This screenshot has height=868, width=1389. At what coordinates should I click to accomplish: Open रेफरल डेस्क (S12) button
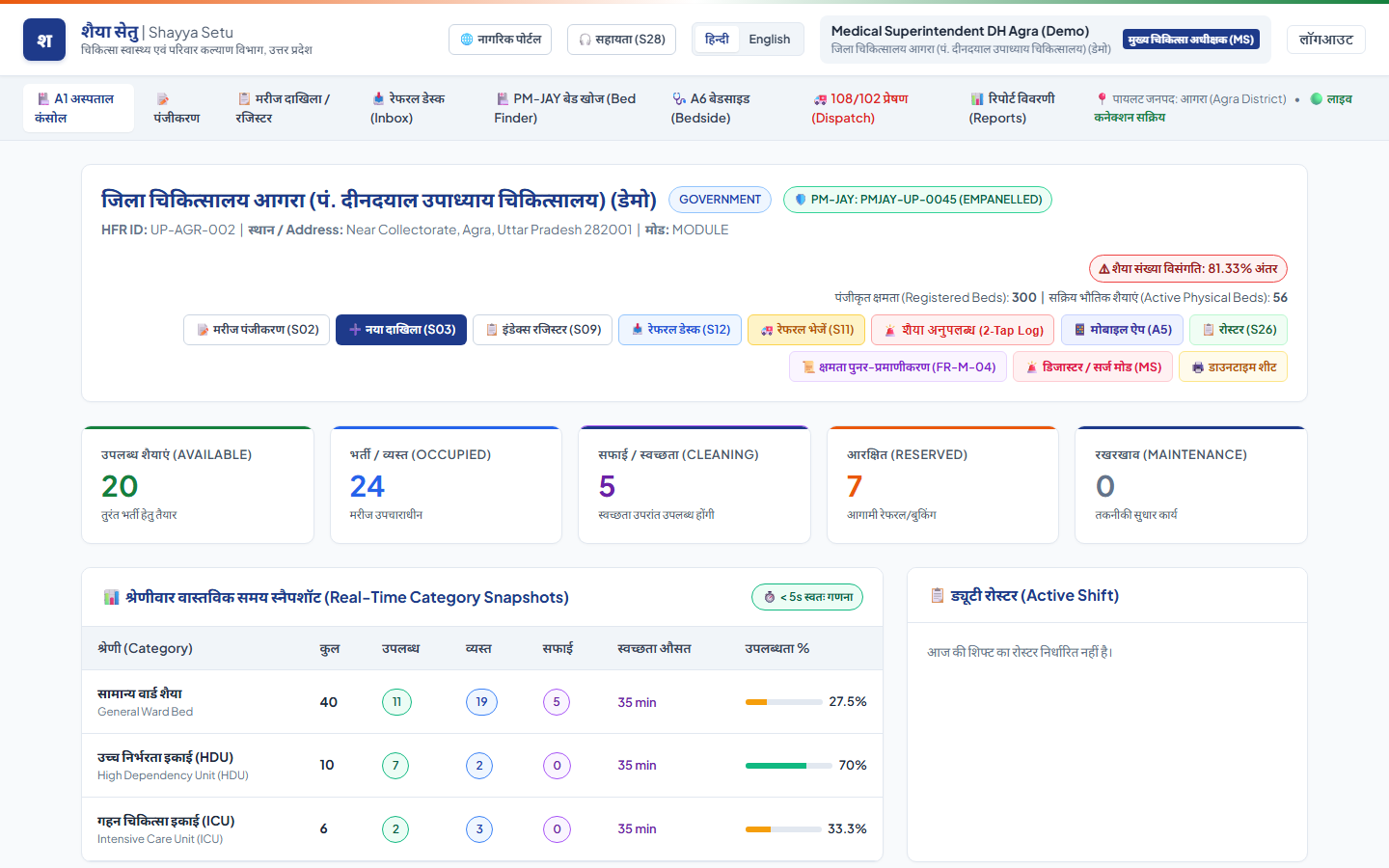pos(680,330)
